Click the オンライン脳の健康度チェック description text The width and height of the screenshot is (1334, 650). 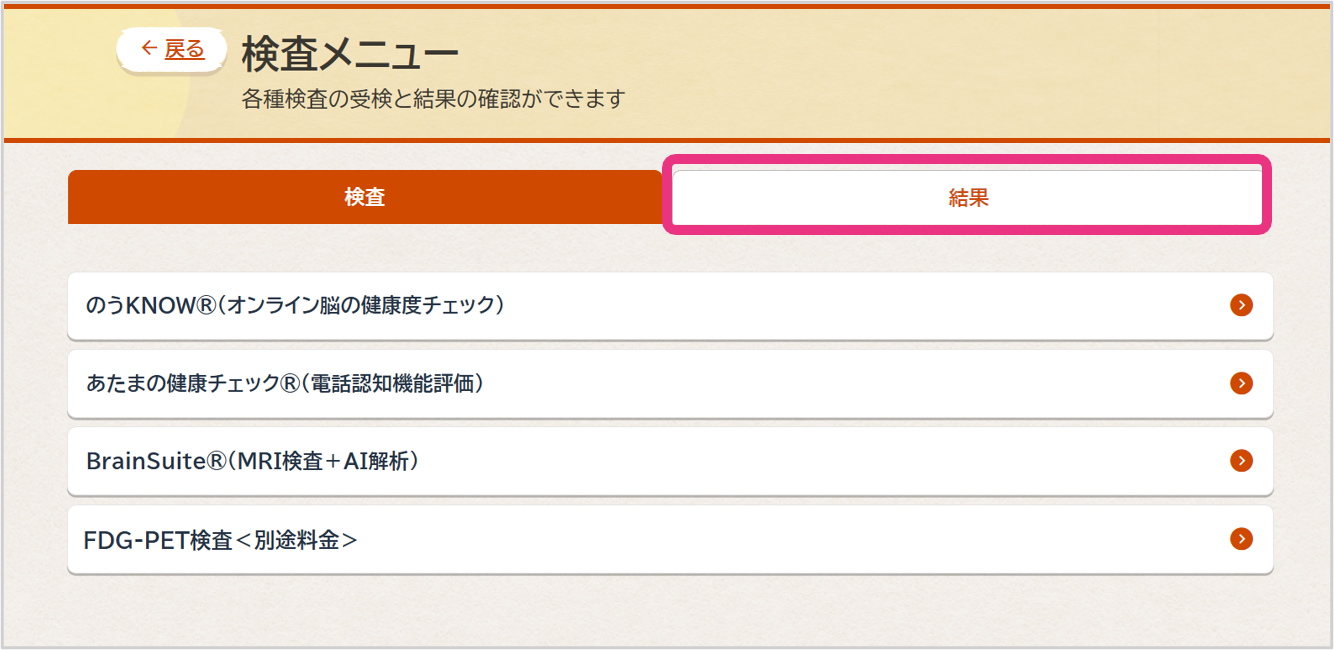tap(361, 305)
